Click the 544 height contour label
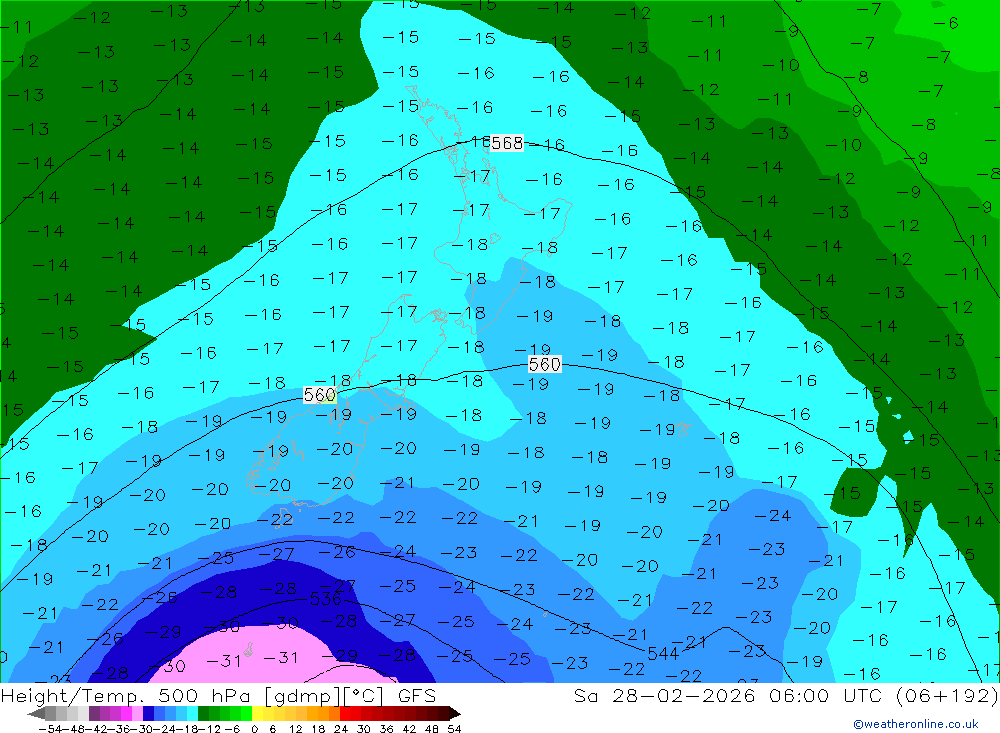This screenshot has height=733, width=1000. 663,653
